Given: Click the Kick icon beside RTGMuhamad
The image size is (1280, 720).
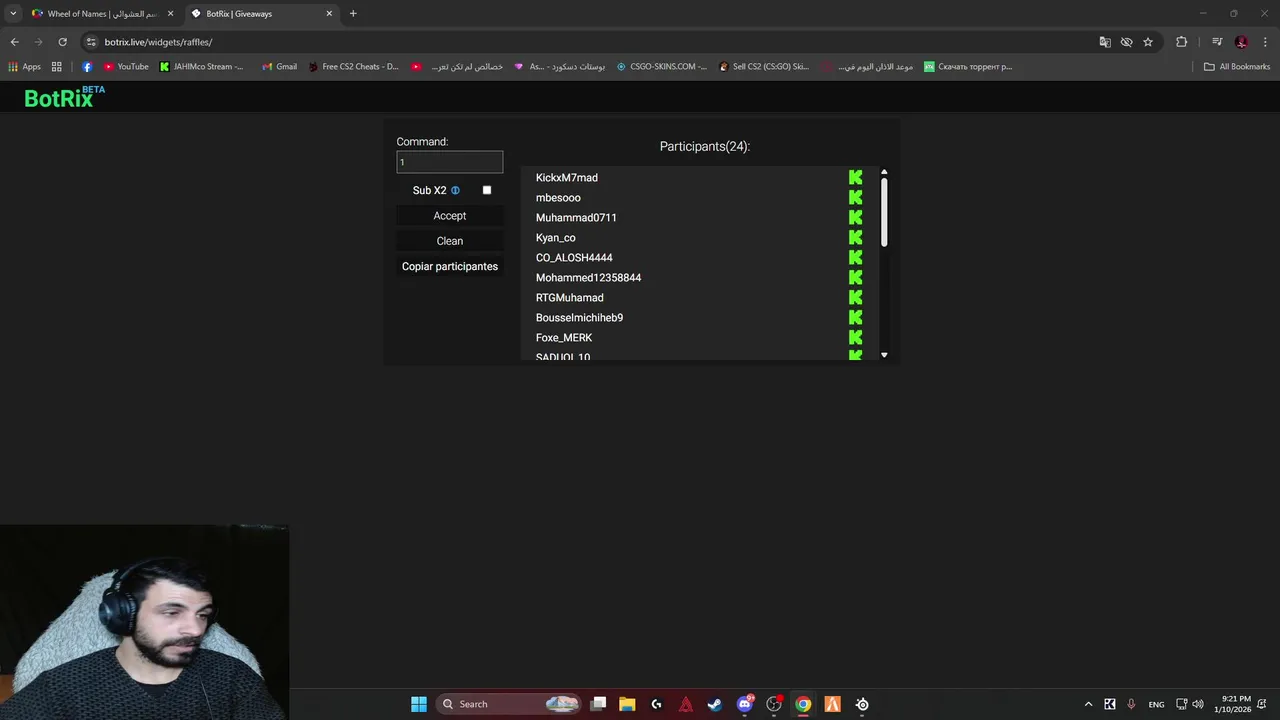Looking at the screenshot, I should 855,297.
